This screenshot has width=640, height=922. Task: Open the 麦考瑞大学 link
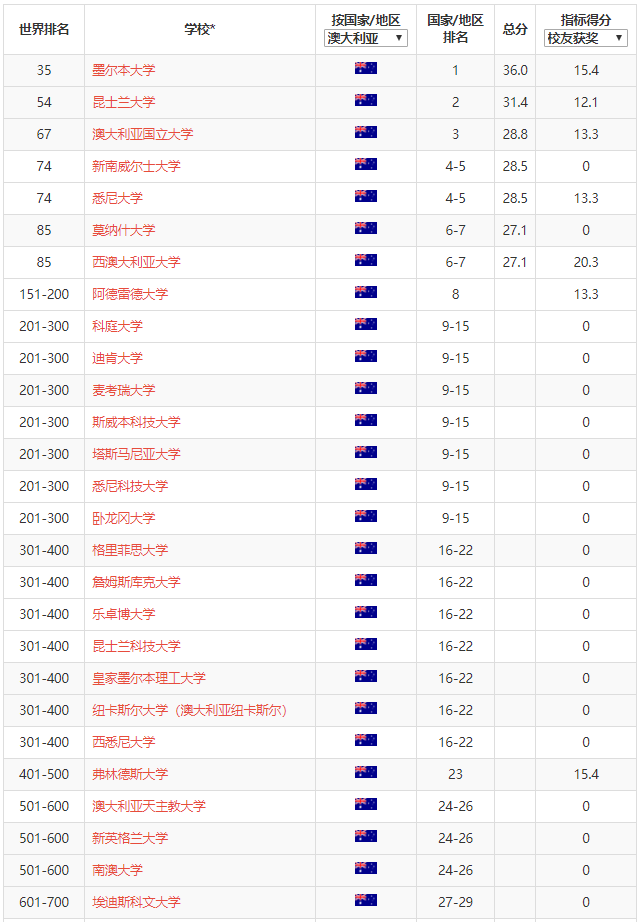(x=124, y=390)
